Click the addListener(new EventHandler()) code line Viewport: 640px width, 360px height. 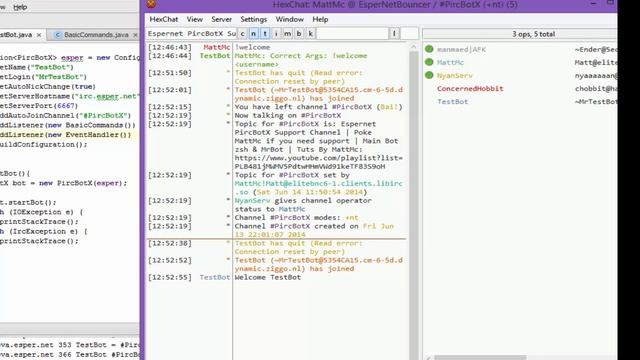pyautogui.click(x=66, y=135)
